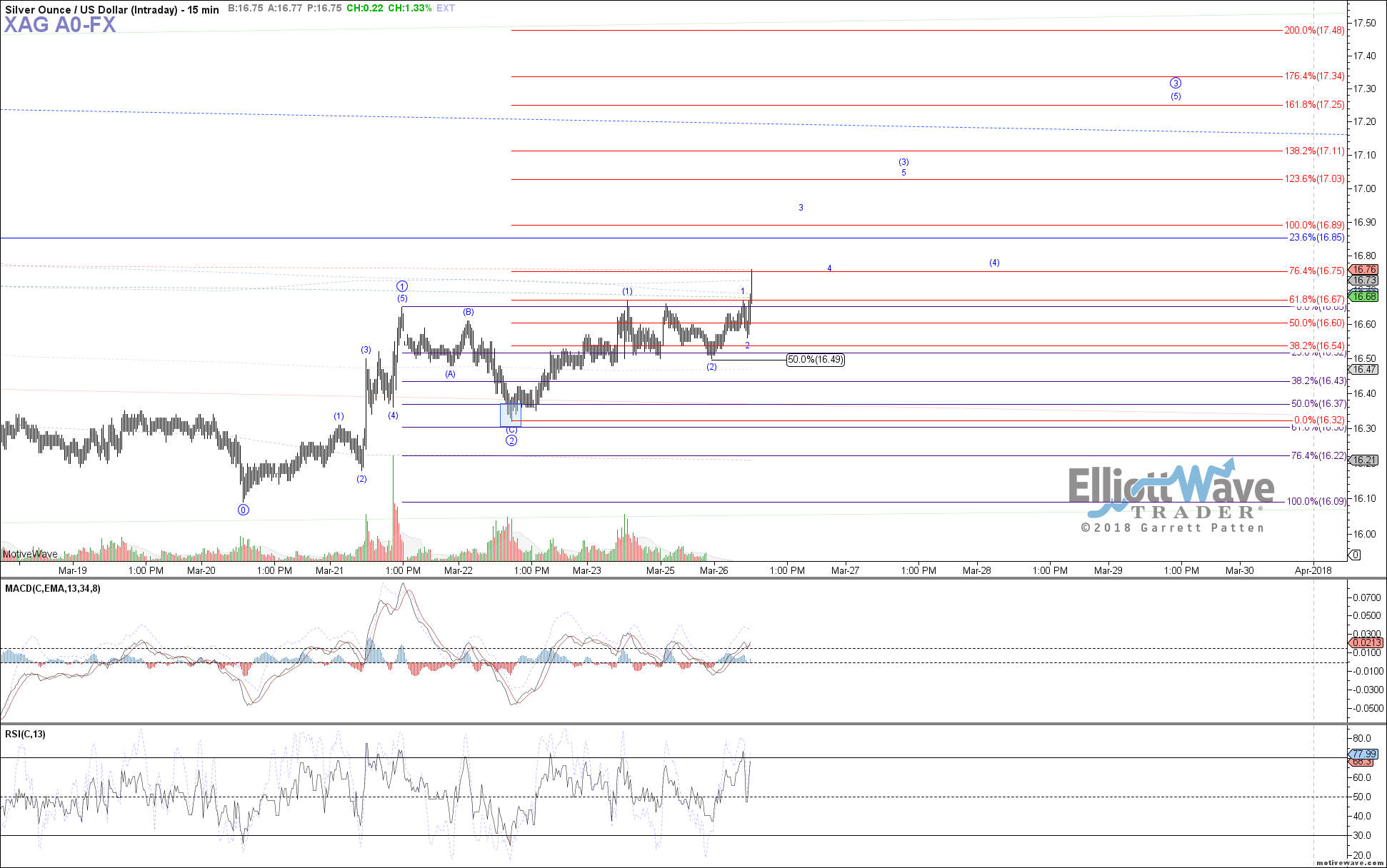The image size is (1387, 868).
Task: Click the 161.8%(17.25) extension level label
Action: (x=1314, y=104)
